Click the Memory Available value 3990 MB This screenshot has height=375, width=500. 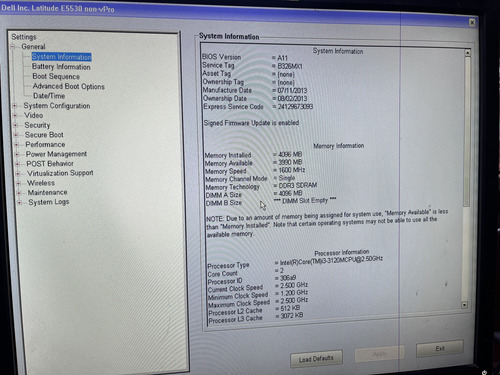290,162
